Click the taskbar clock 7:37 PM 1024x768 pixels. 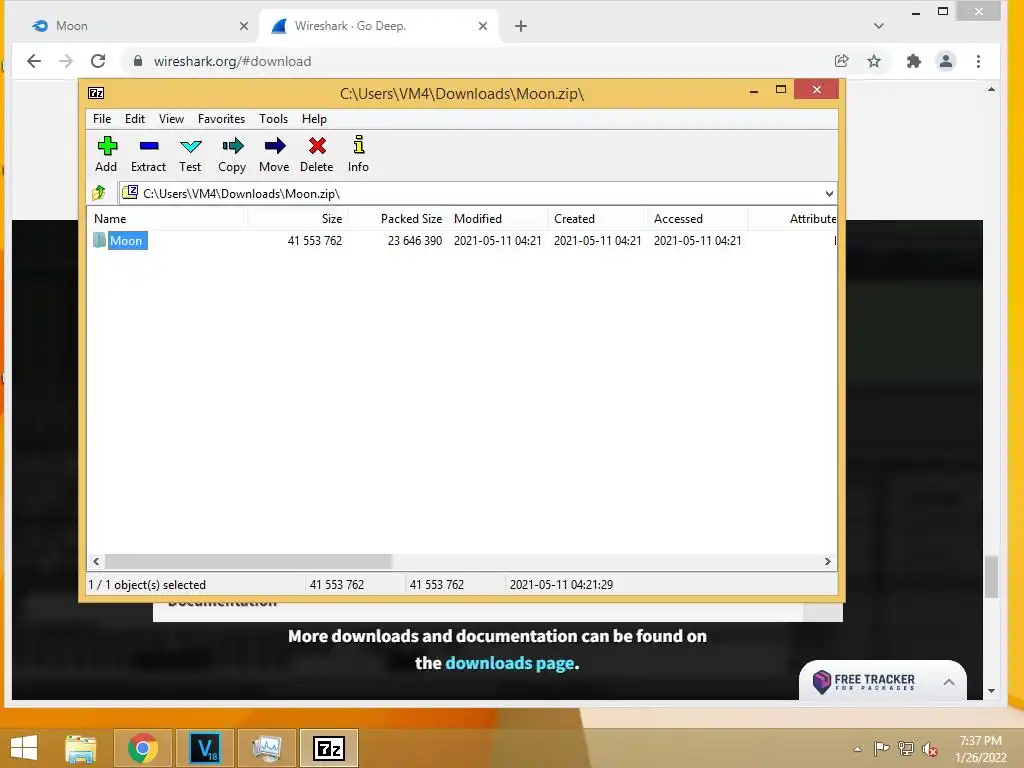pyautogui.click(x=980, y=741)
